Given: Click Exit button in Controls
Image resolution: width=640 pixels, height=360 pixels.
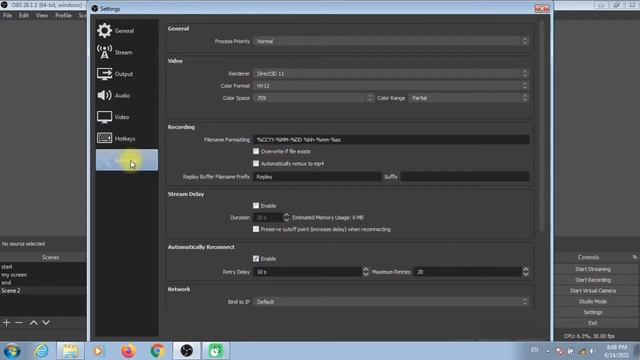Looking at the screenshot, I should tap(593, 323).
